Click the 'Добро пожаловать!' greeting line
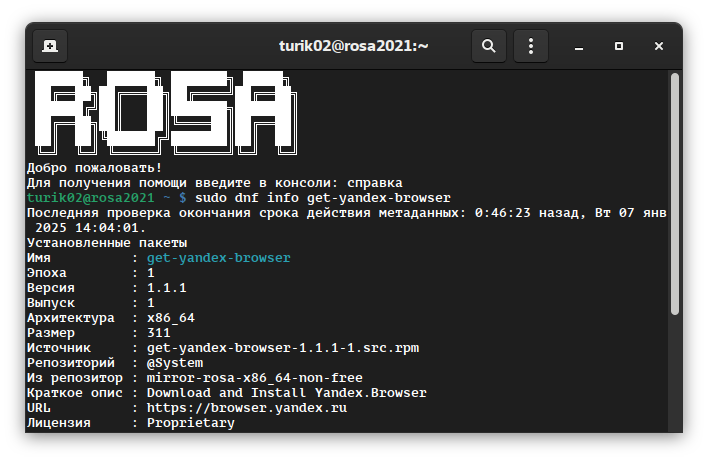This screenshot has width=708, height=461. pos(94,168)
